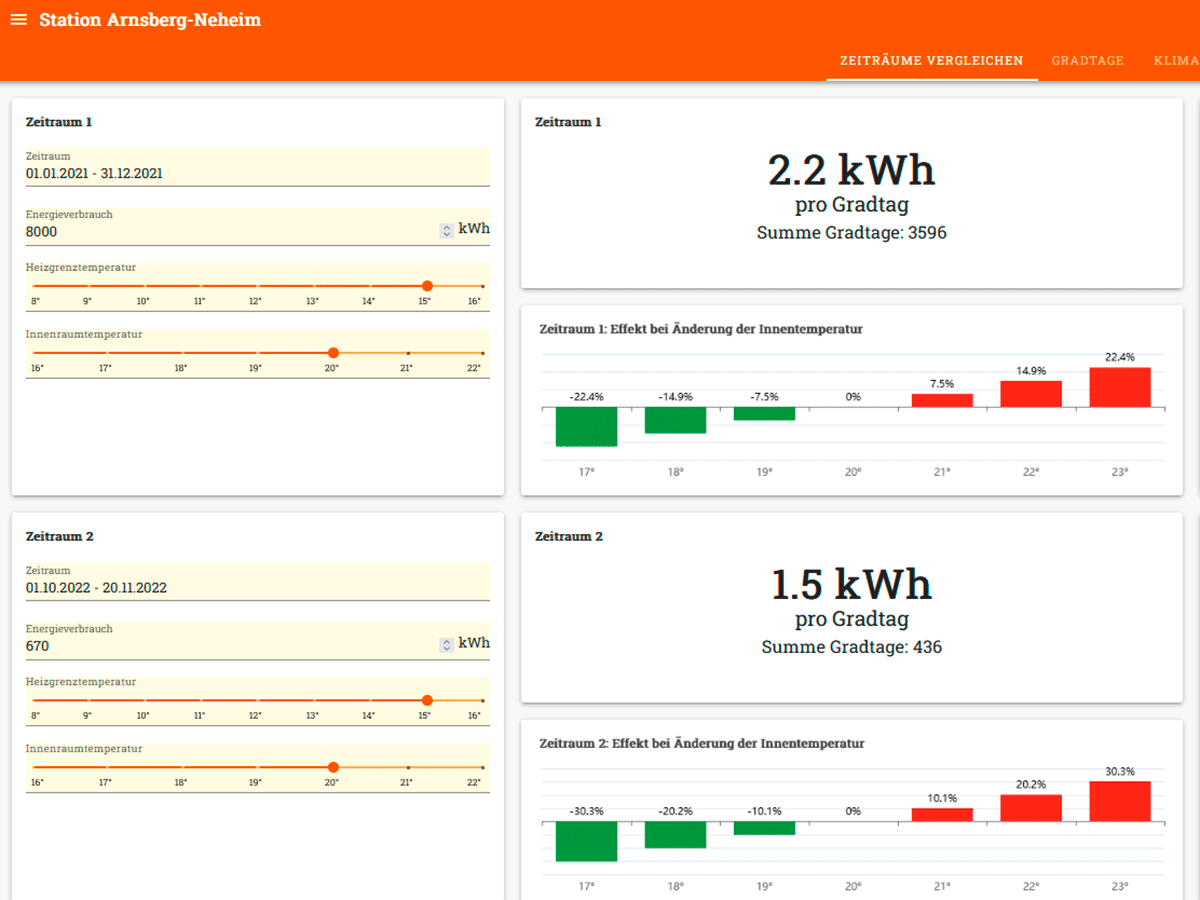Set Zeitraum 1 Innenraumtemperatur to 18°
Viewport: 1200px width, 900px height.
click(183, 353)
